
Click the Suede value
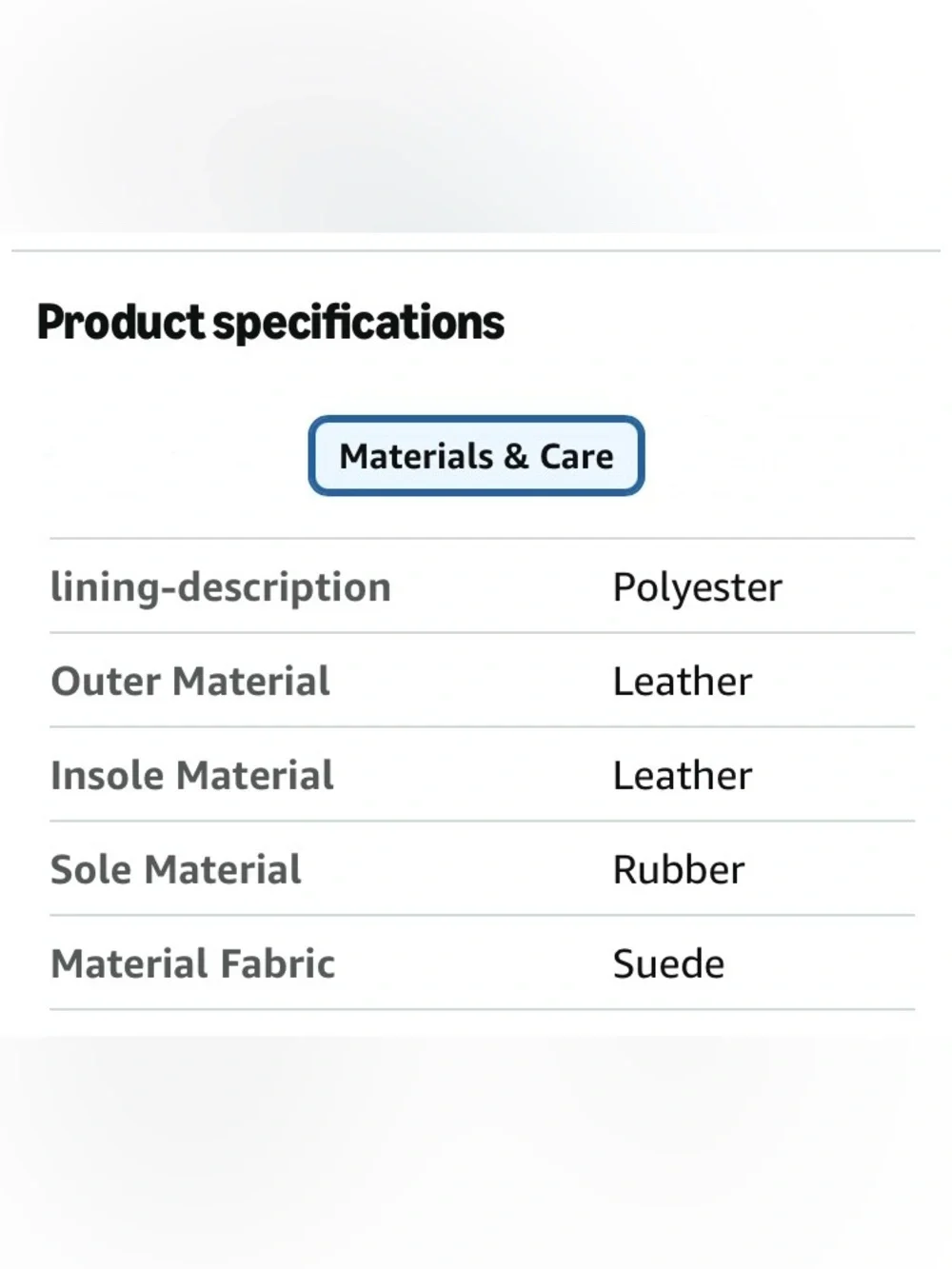point(668,964)
